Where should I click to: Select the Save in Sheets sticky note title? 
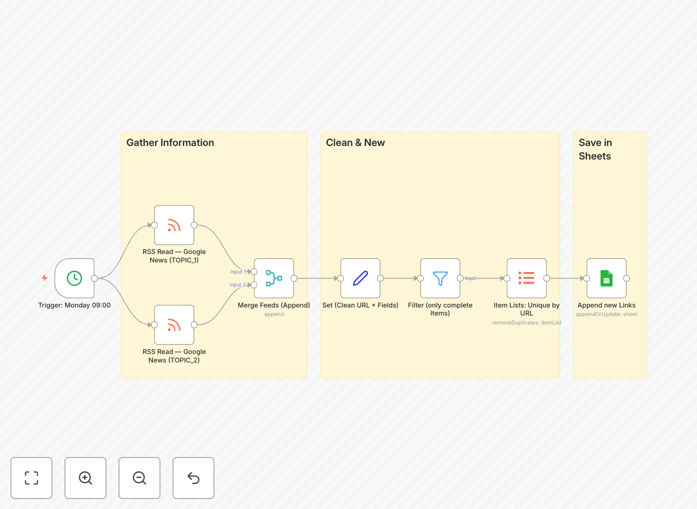pos(595,149)
